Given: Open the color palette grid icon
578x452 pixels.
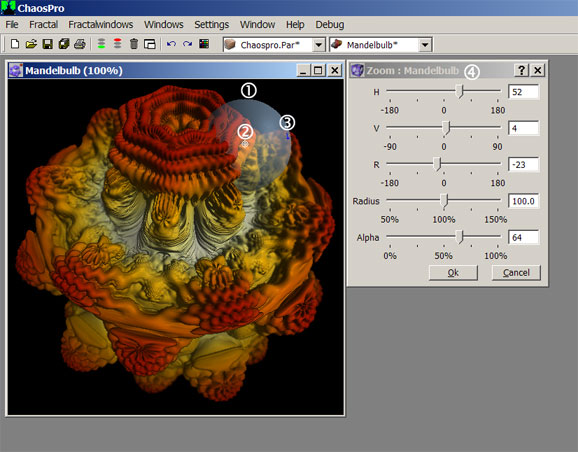Looking at the screenshot, I should (204, 44).
